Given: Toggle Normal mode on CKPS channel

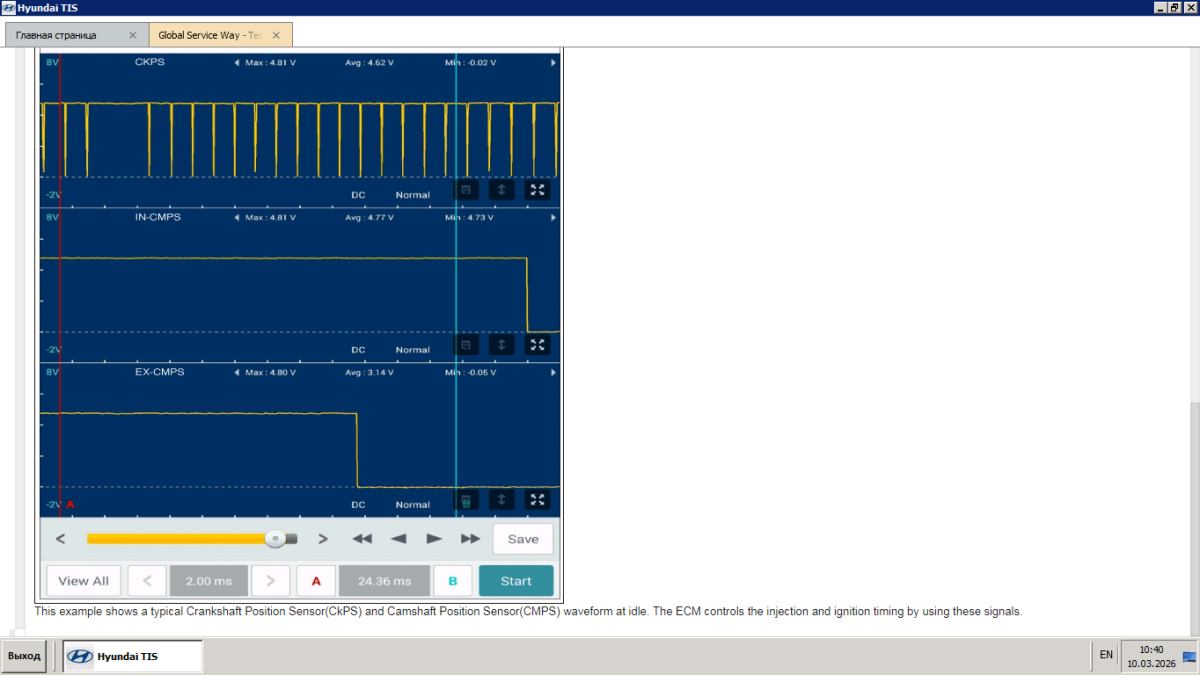Looking at the screenshot, I should tap(412, 195).
